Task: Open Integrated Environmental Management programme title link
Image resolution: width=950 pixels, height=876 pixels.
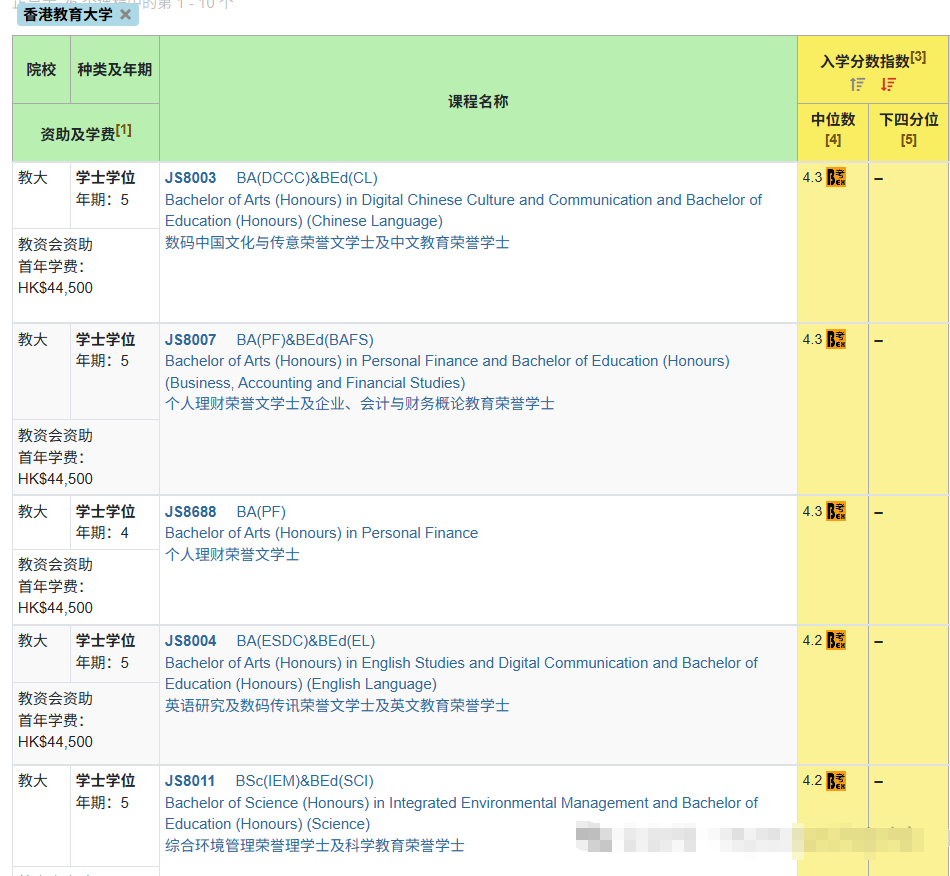Action: pyautogui.click(x=461, y=813)
